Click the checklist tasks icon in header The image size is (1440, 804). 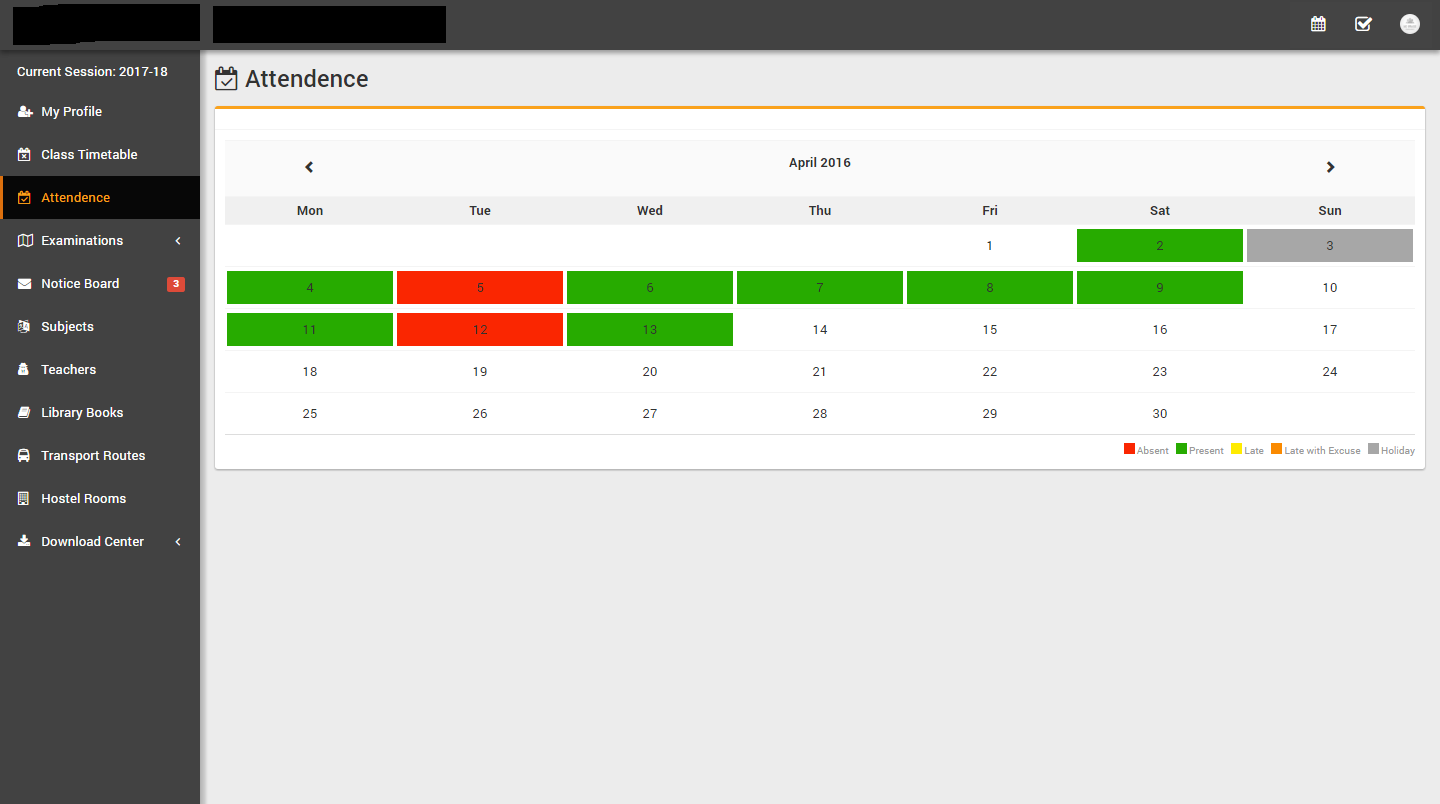(x=1363, y=24)
